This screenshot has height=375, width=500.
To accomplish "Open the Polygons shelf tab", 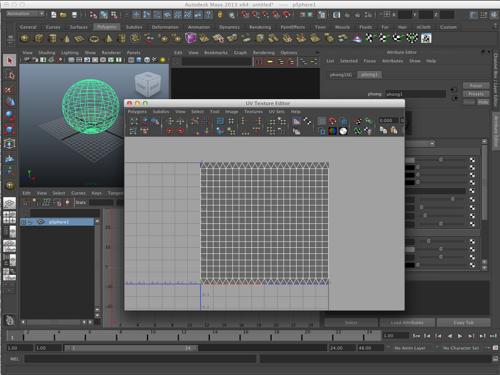I will (x=107, y=27).
